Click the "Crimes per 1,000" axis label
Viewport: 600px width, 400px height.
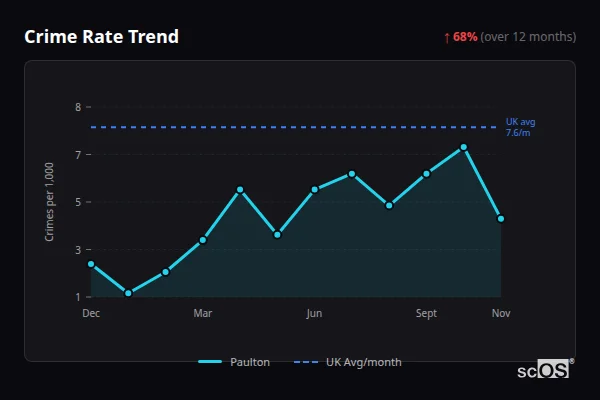pos(49,202)
